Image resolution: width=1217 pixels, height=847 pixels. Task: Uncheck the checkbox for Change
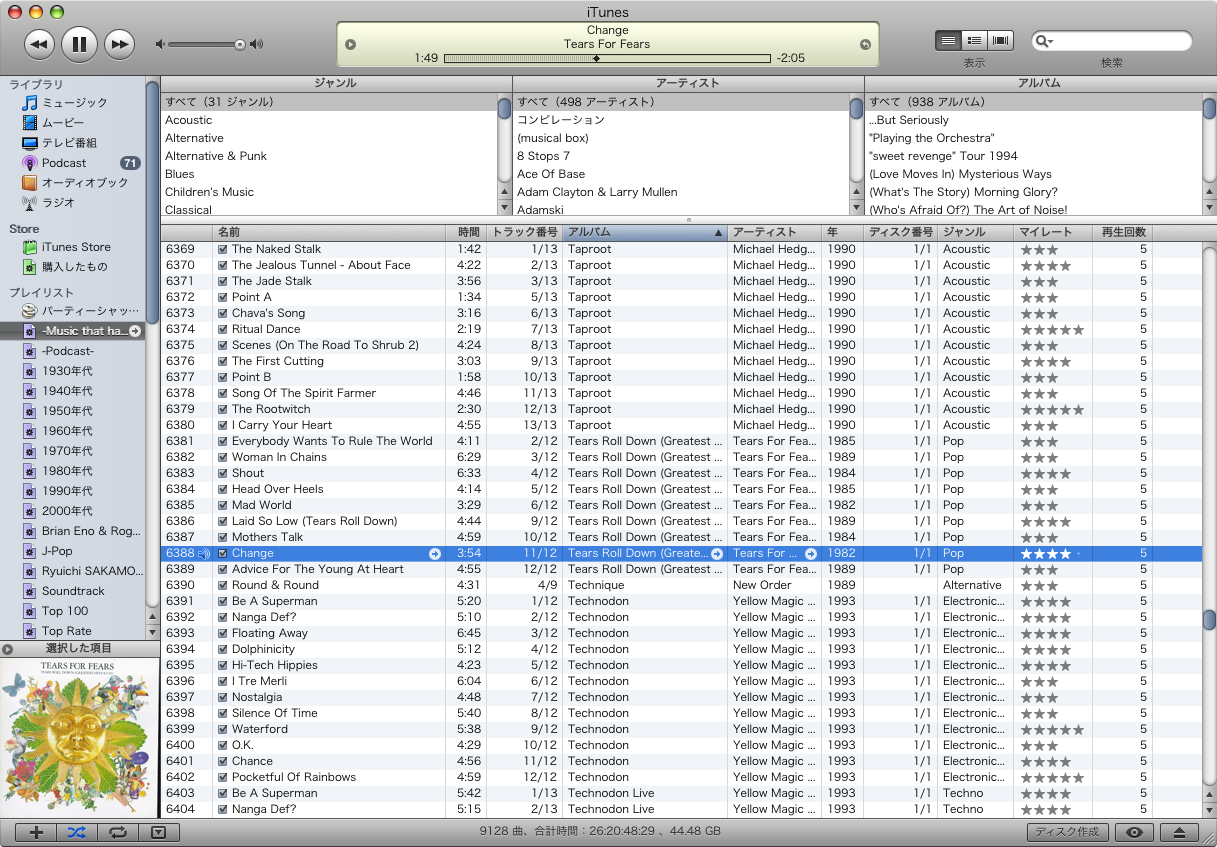223,553
